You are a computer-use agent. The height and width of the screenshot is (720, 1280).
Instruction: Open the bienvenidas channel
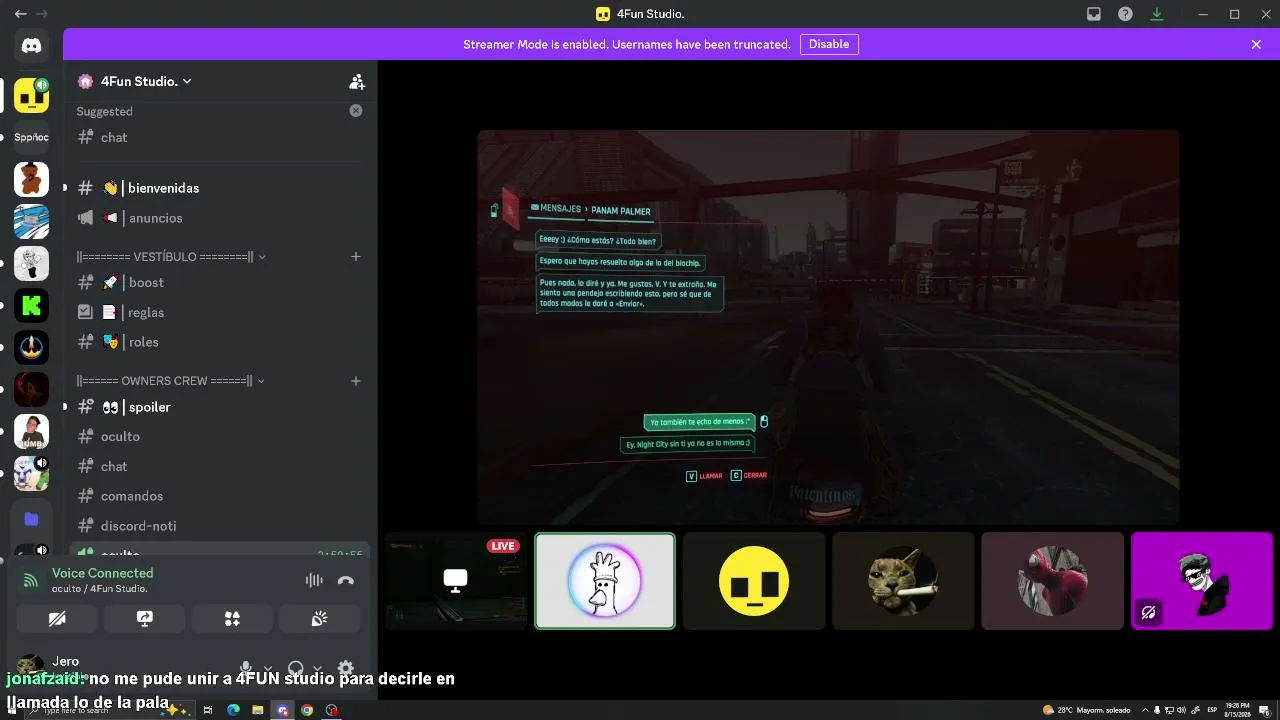219,188
